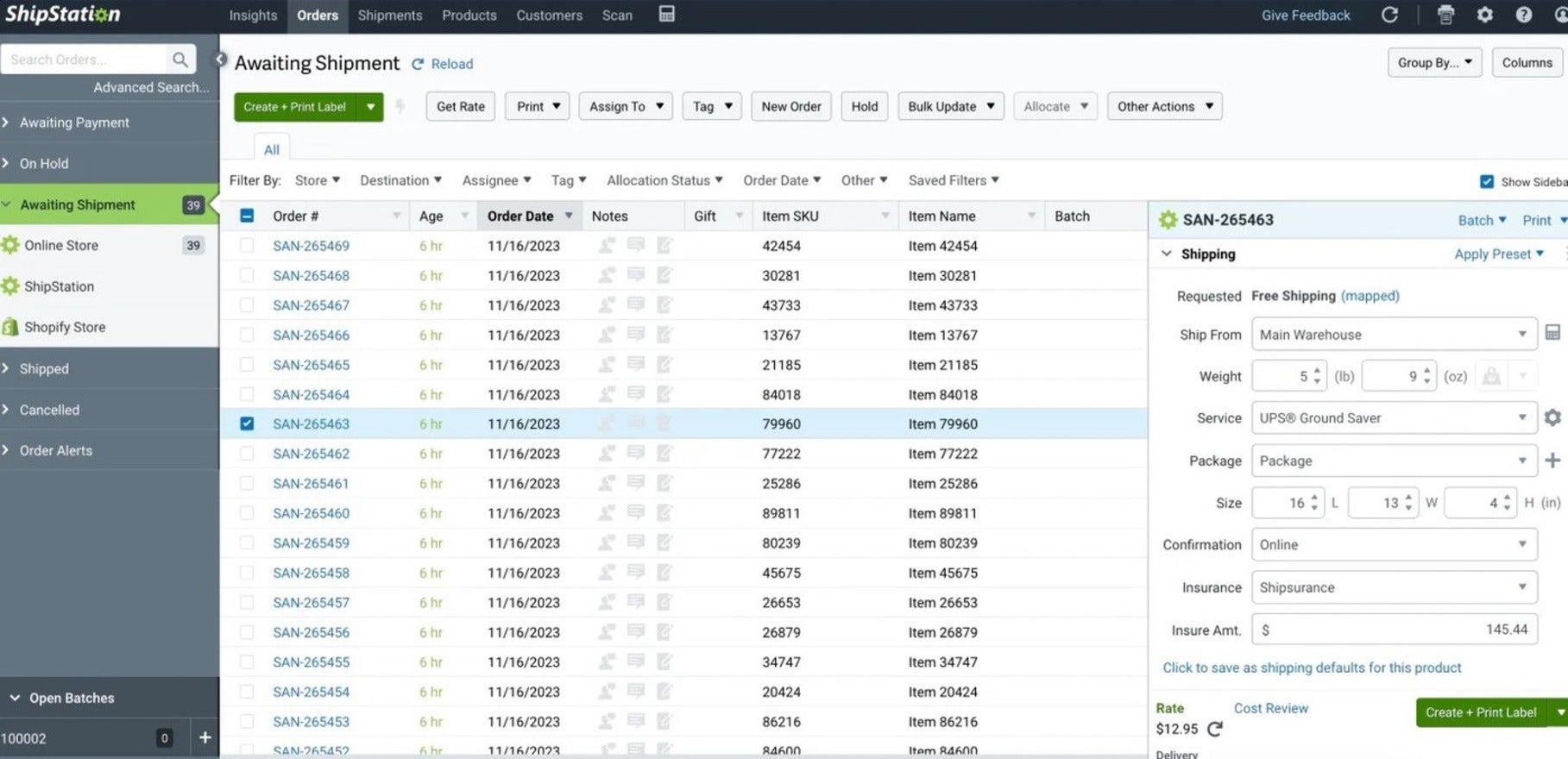Image resolution: width=1568 pixels, height=759 pixels.
Task: Open the printer icon in top bar
Action: 1445,15
